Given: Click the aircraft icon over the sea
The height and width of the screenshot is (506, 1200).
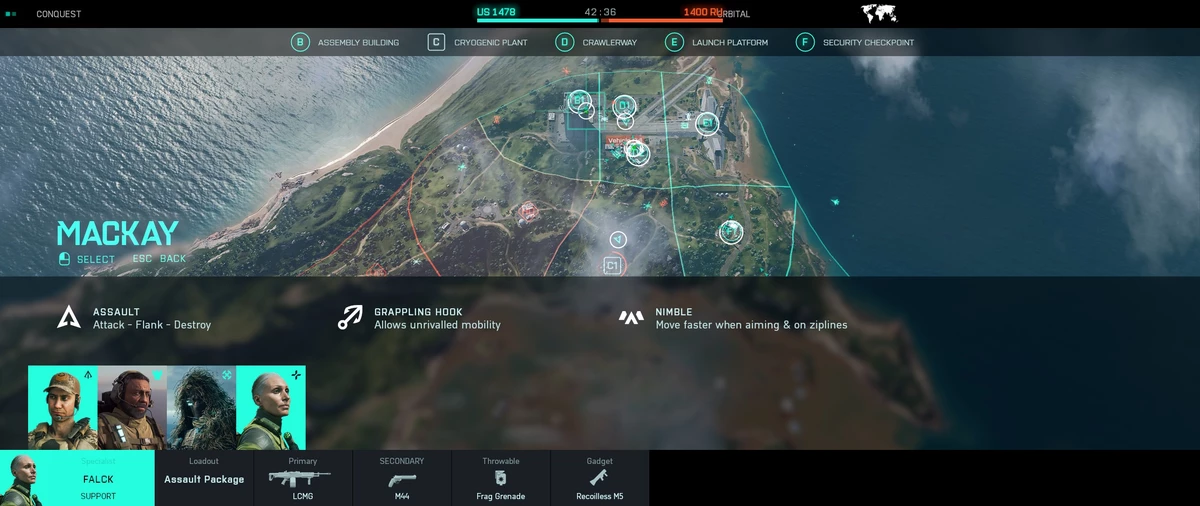Looking at the screenshot, I should [835, 202].
